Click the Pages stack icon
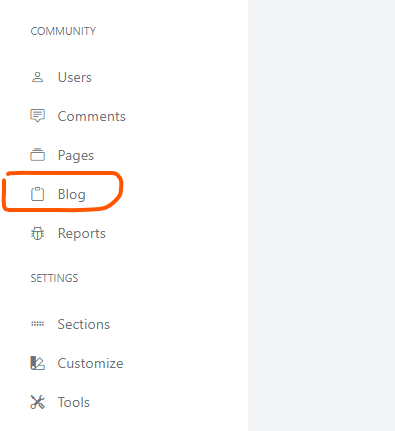 (x=37, y=155)
